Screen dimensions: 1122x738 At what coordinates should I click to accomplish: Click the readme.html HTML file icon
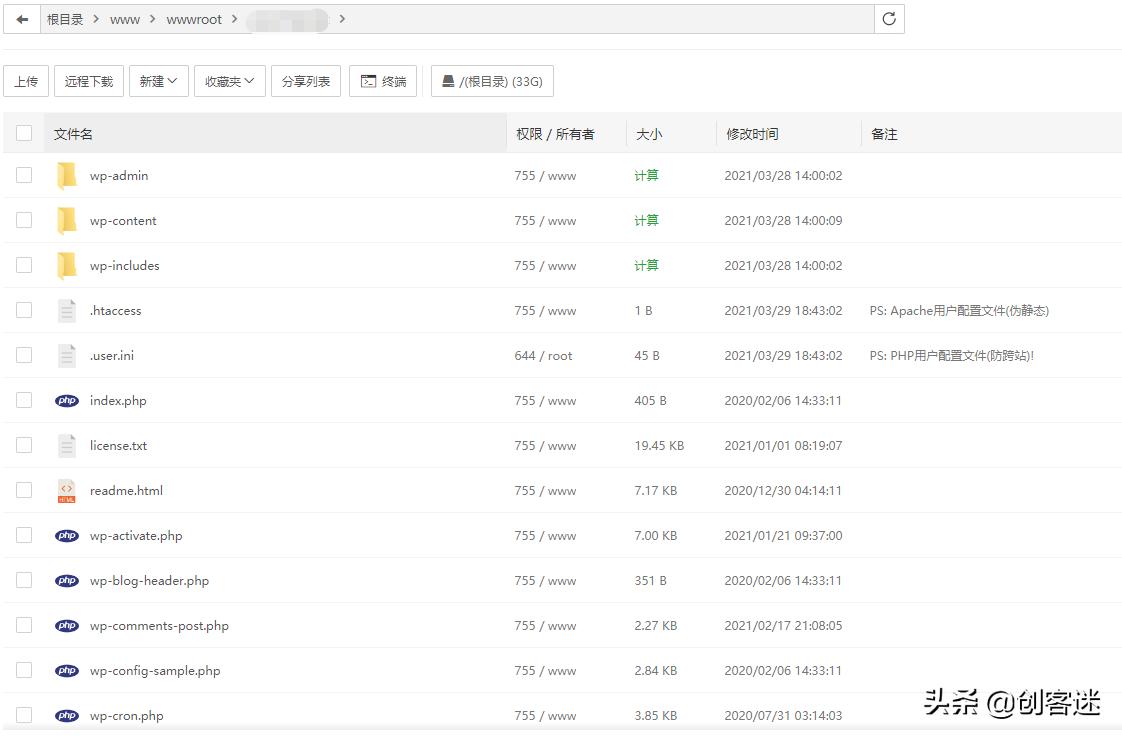(67, 491)
